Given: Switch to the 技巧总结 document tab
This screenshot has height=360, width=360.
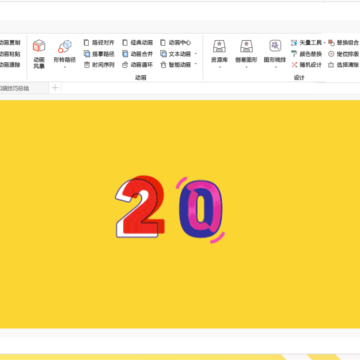Looking at the screenshot, I should tap(23, 88).
